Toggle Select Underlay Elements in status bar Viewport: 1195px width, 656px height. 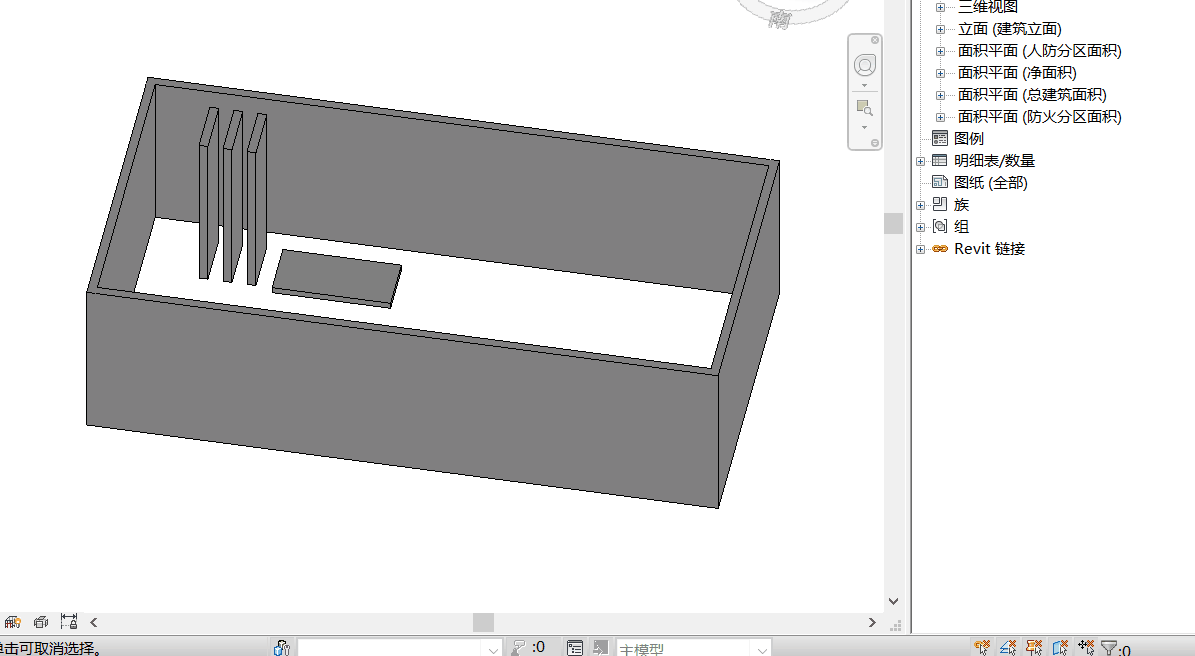tap(1008, 648)
